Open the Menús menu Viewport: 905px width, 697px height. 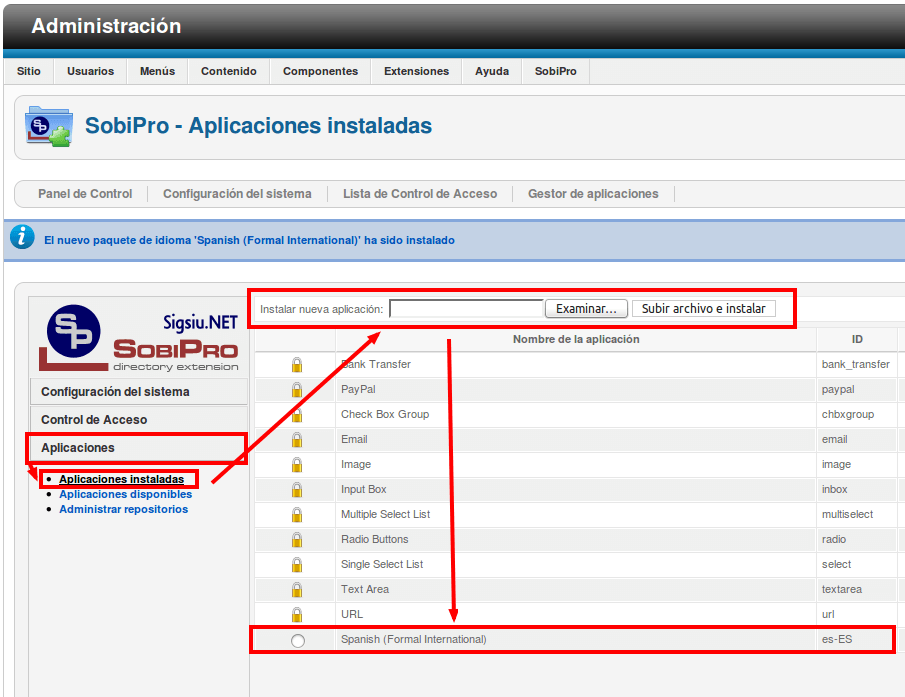158,71
